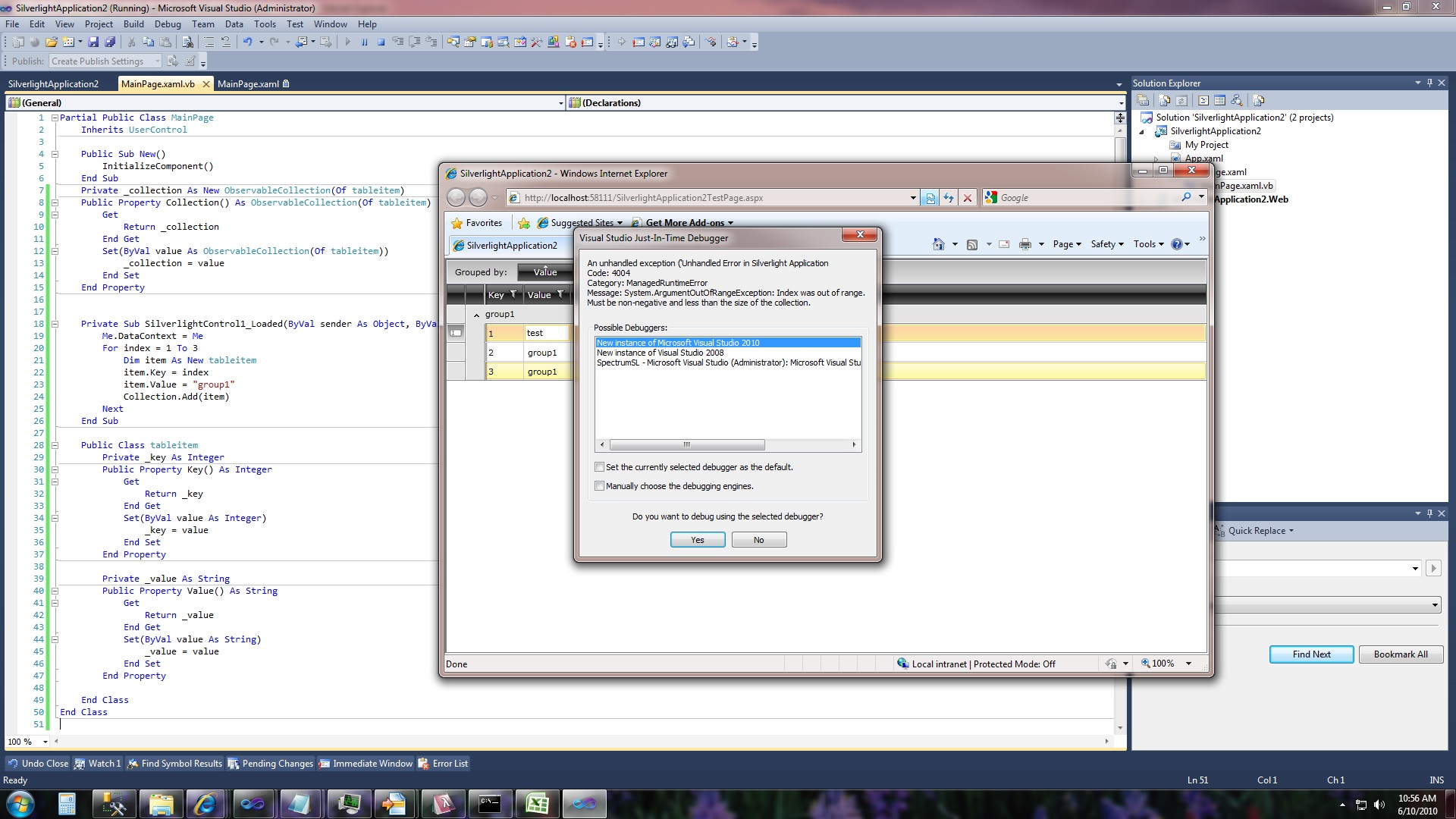The image size is (1456, 819).
Task: Click the volume speaker icon in system tray
Action: coord(1379,805)
